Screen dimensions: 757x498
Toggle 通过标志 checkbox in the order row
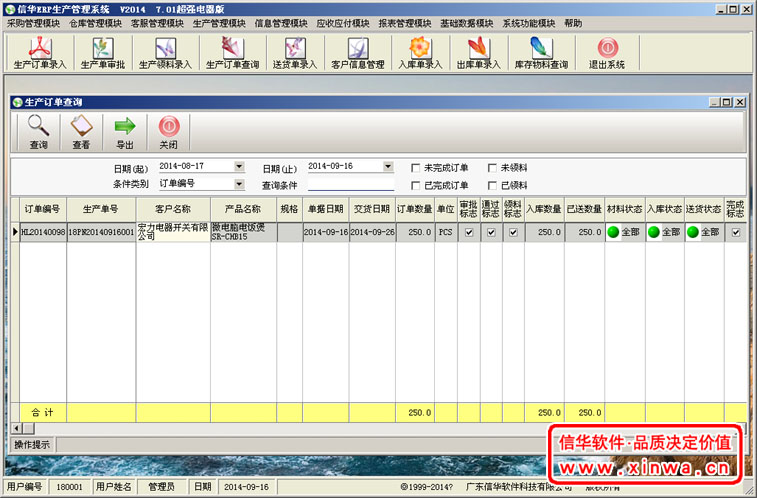(x=491, y=232)
